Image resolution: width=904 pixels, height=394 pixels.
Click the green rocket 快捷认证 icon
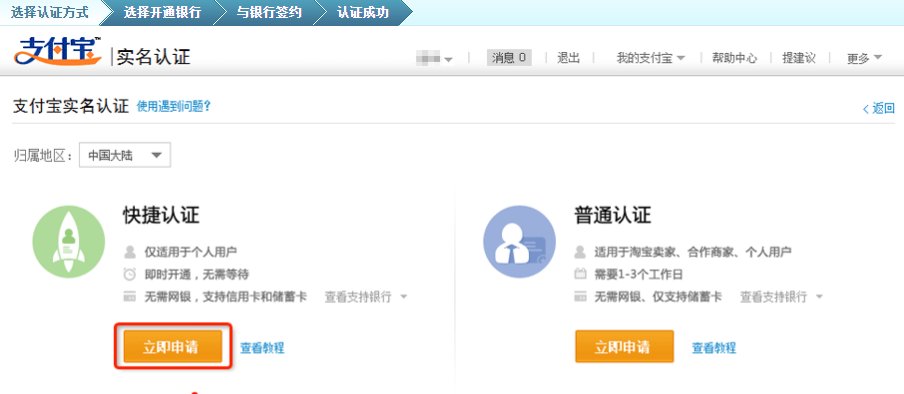coord(69,242)
